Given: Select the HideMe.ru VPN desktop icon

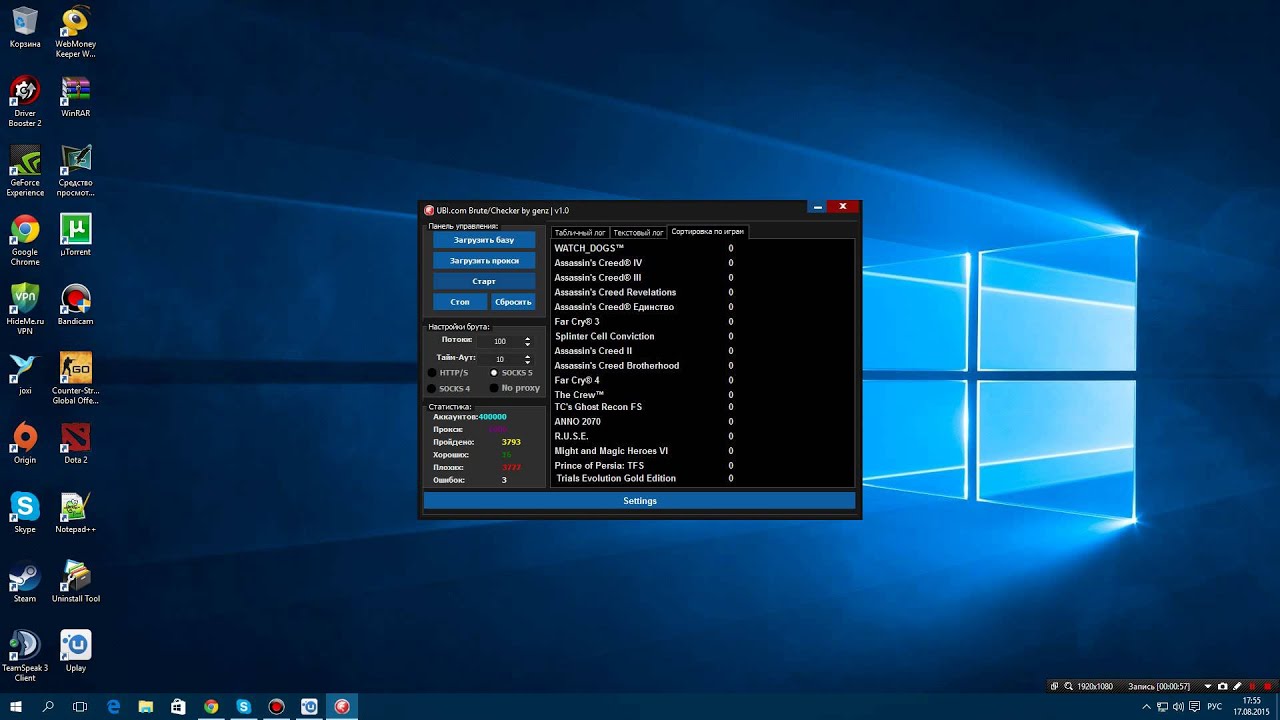Looking at the screenshot, I should tap(25, 308).
